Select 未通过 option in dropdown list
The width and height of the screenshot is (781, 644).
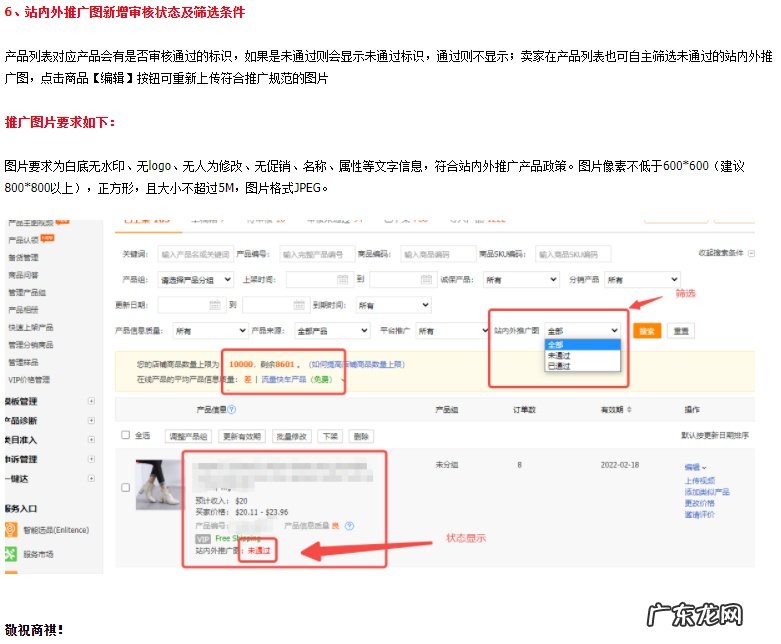click(x=583, y=356)
